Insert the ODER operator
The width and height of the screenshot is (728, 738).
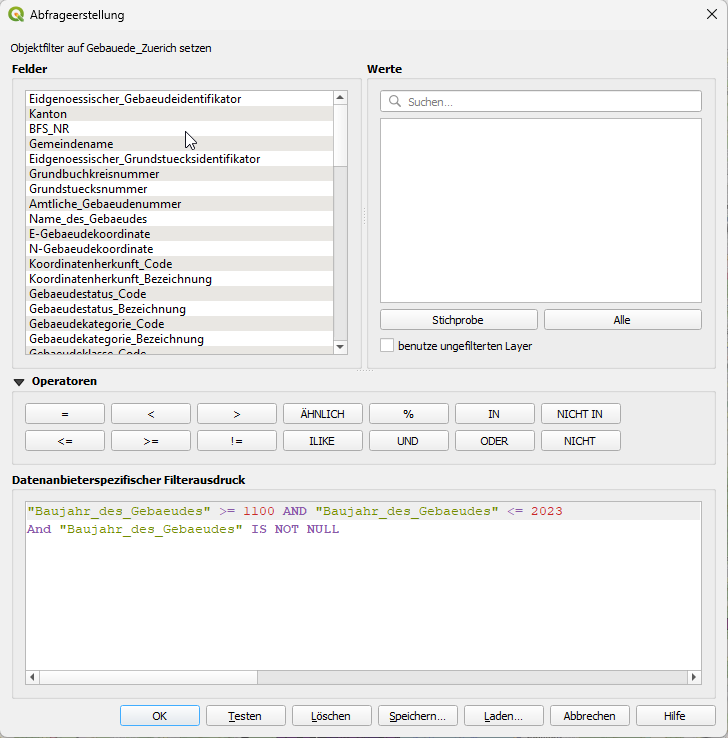pyautogui.click(x=494, y=441)
